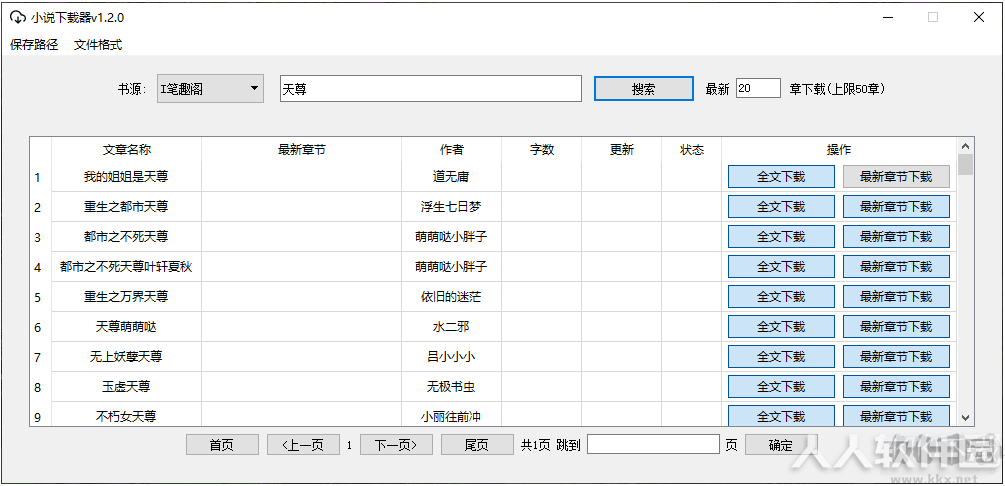This screenshot has height=486, width=1005.
Task: Download full text of 重生之万界天尊
Action: [781, 296]
